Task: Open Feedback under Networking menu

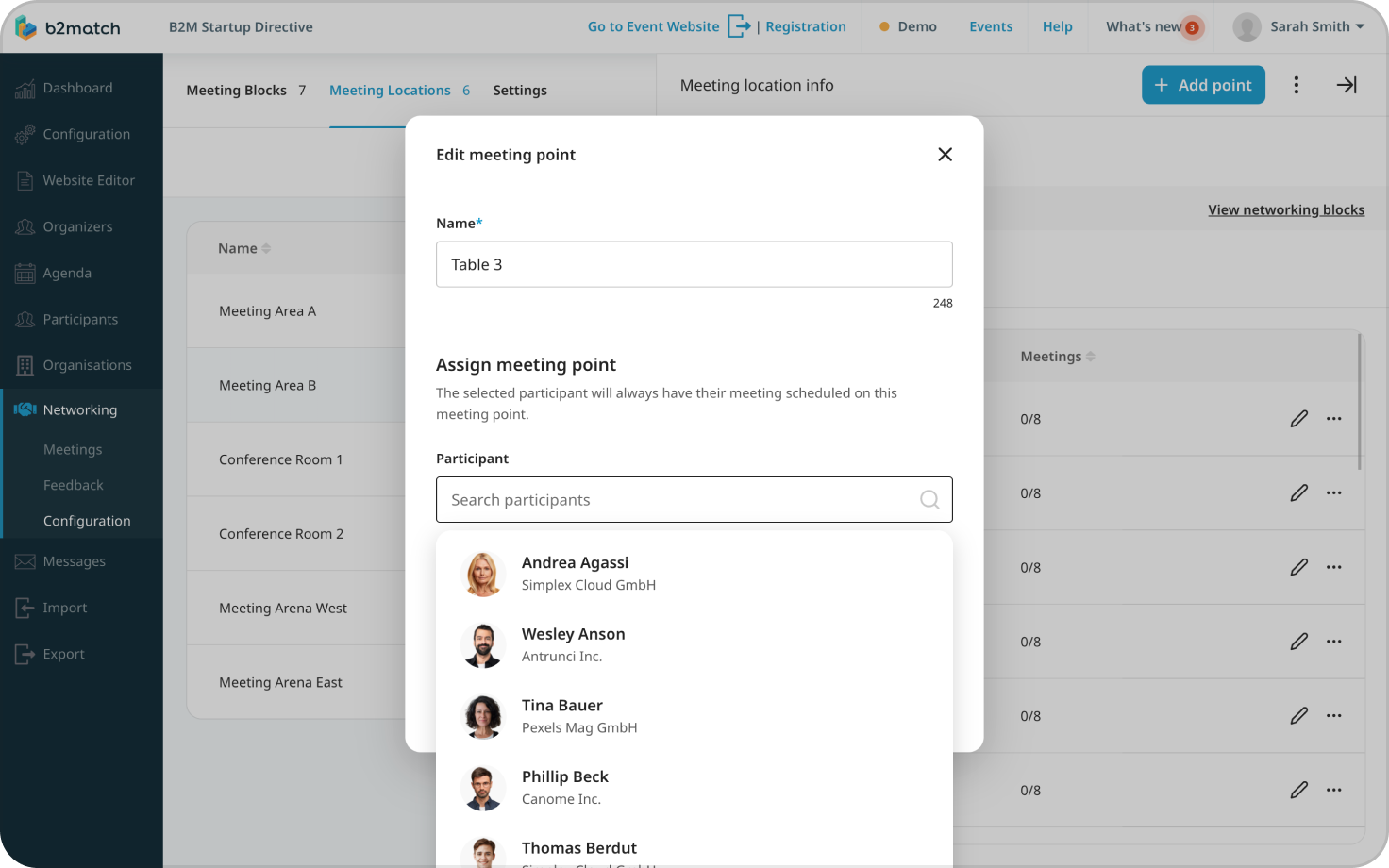Action: (74, 485)
